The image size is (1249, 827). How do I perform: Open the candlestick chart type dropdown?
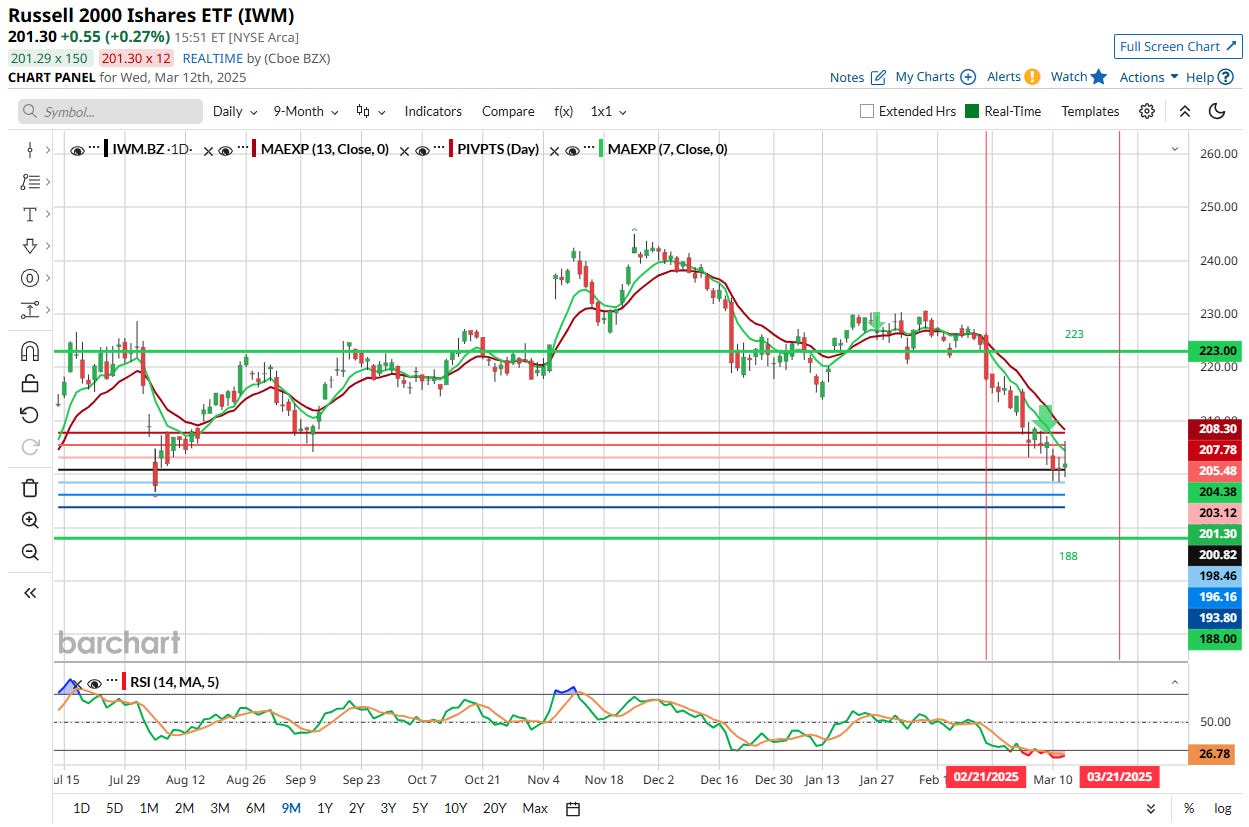tap(370, 111)
